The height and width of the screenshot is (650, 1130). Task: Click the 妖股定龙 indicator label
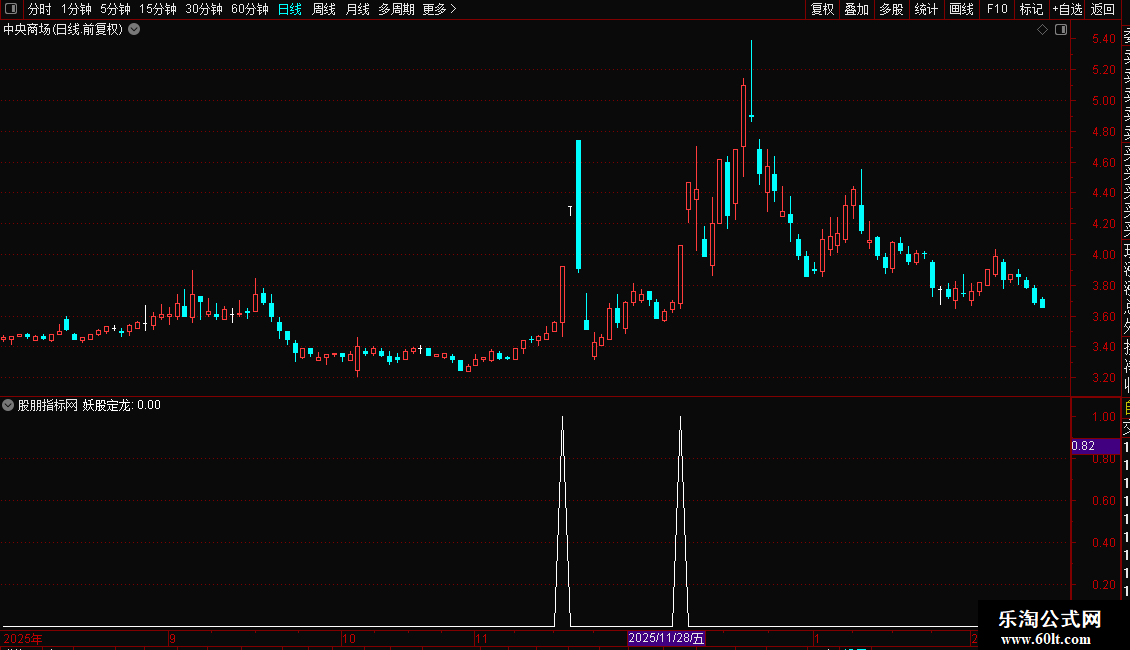coord(107,405)
